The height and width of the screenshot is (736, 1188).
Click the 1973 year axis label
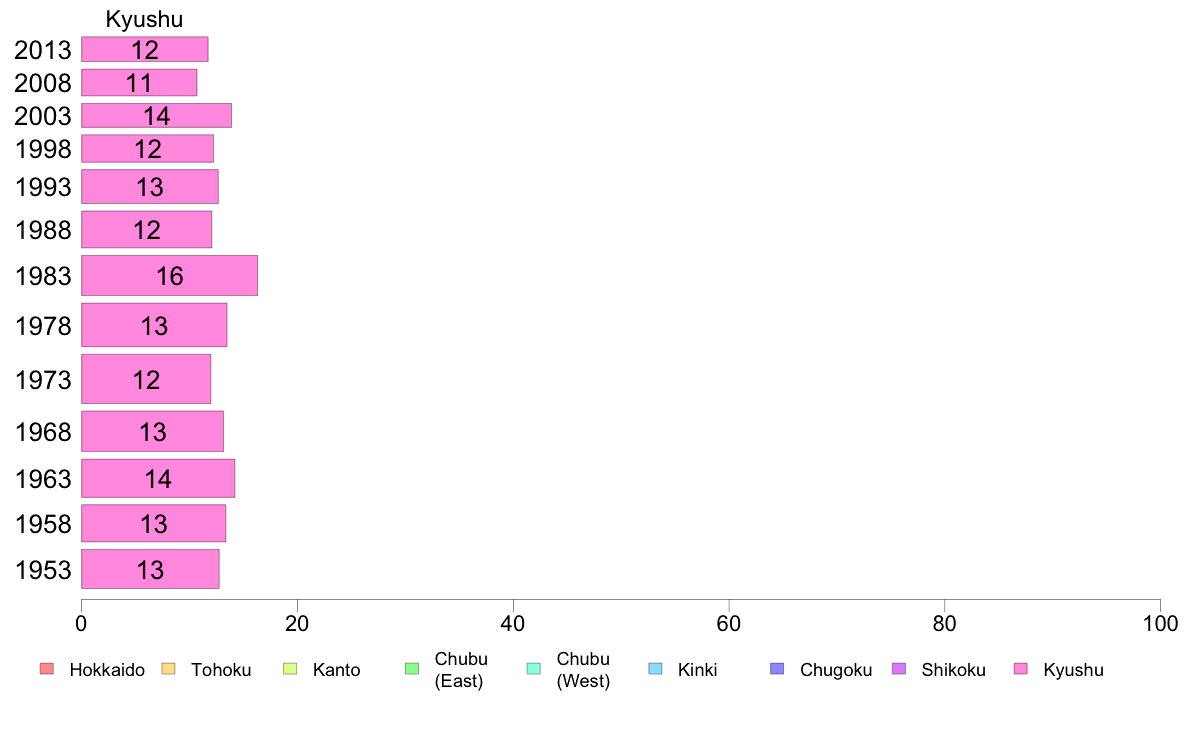tap(42, 380)
